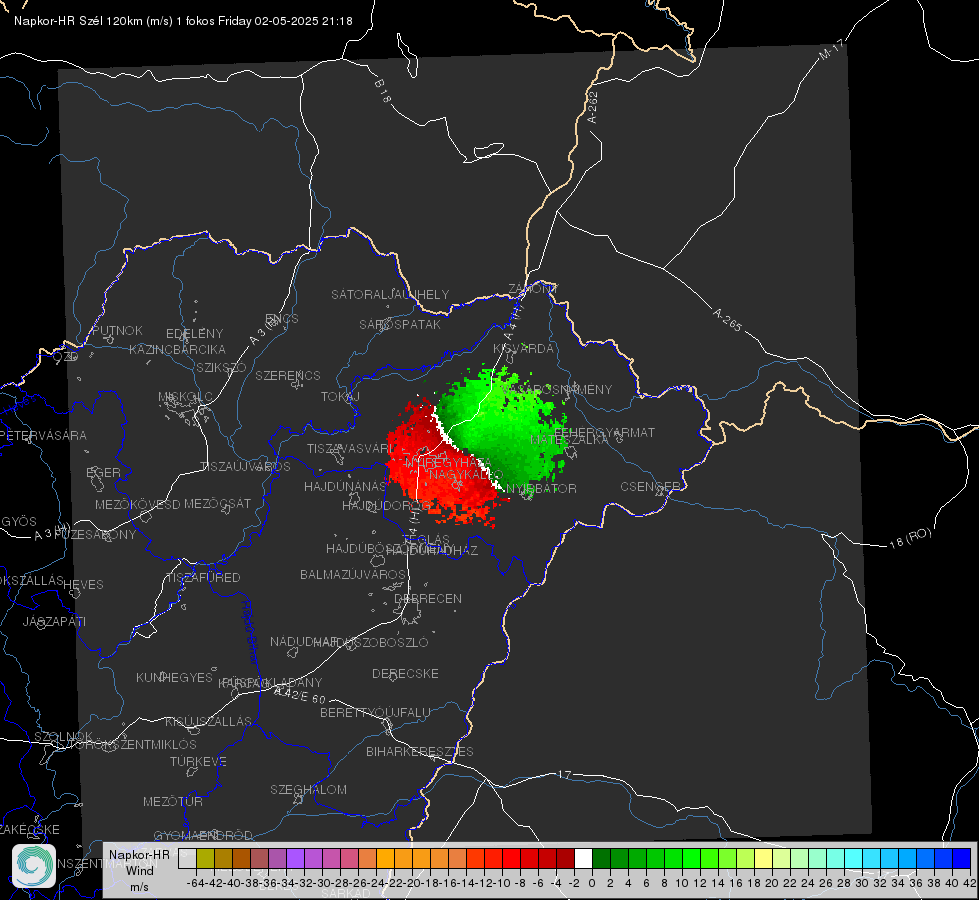979x900 pixels.
Task: Click the light gray swatch at legend start
Action: [187, 858]
